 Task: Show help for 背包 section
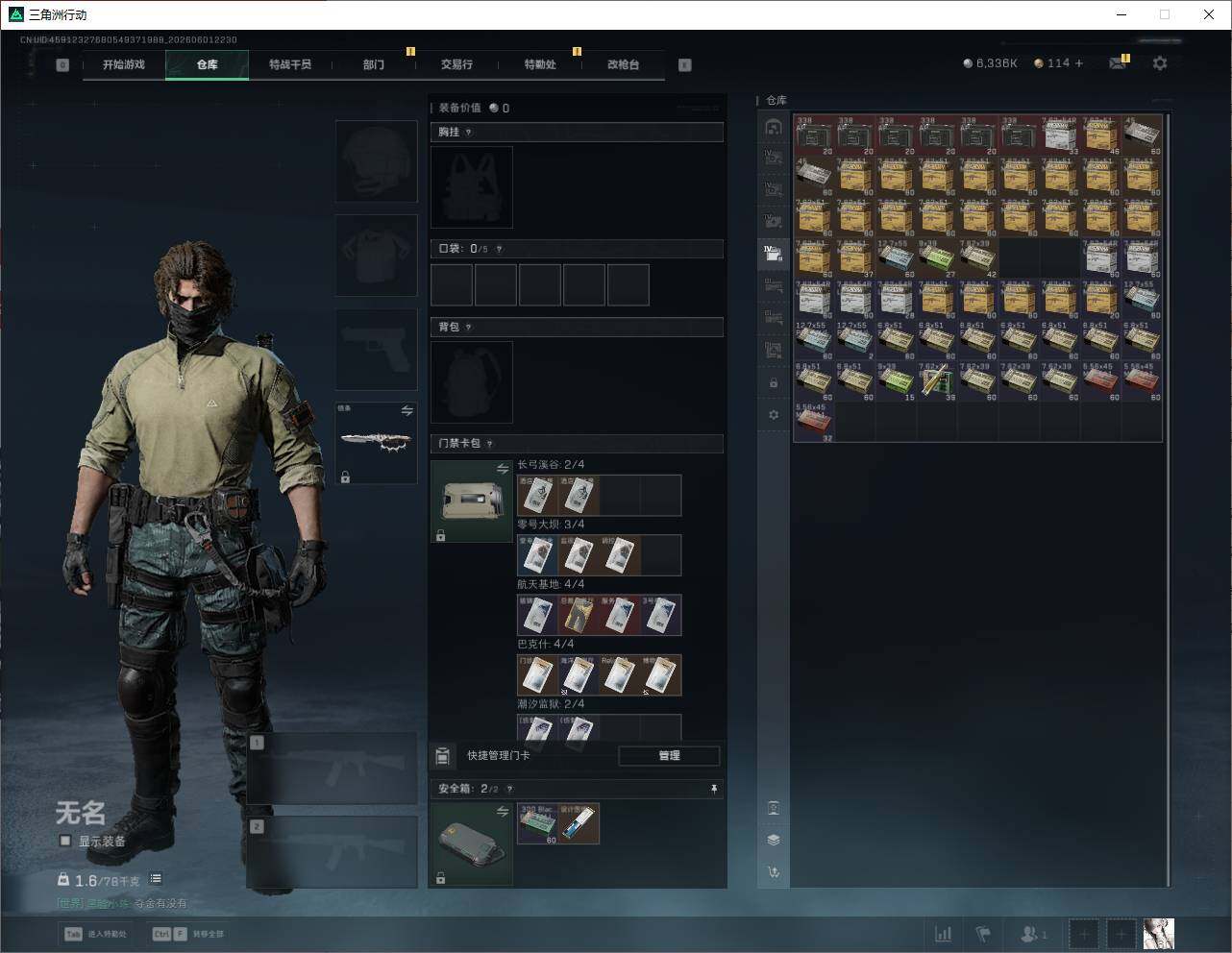469,328
